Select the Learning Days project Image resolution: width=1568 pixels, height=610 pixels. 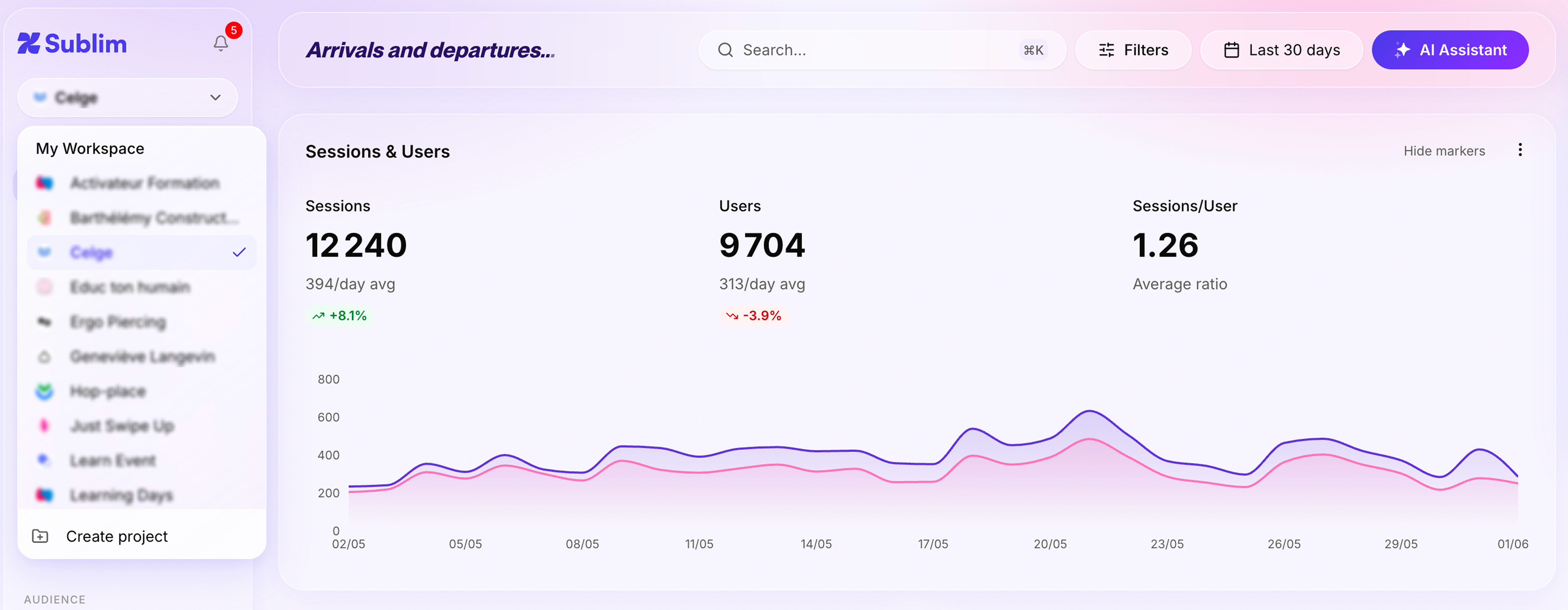(x=141, y=495)
